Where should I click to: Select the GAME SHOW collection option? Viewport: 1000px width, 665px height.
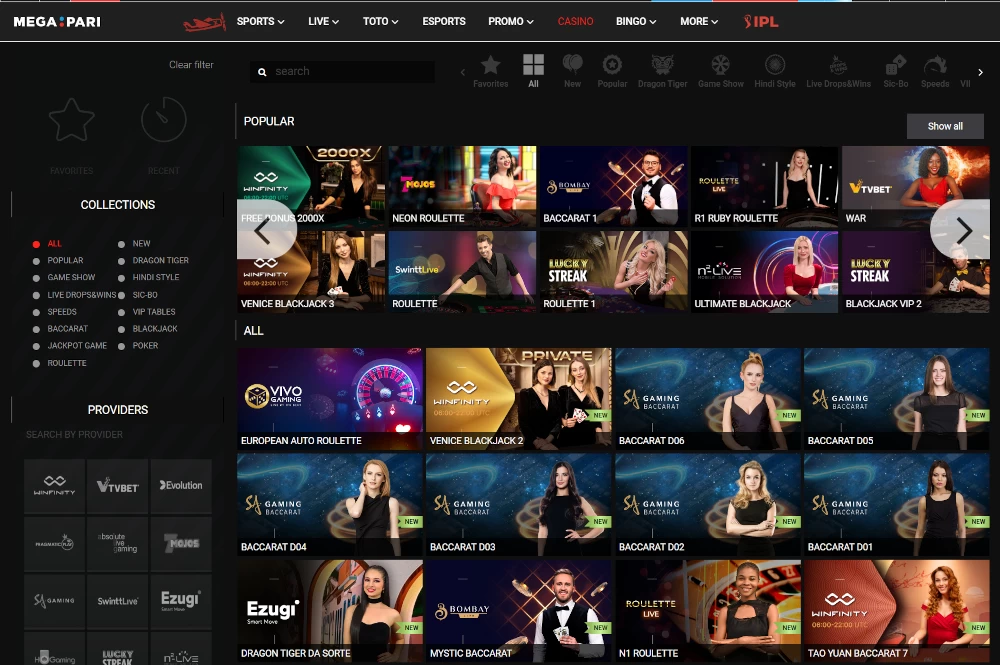tap(64, 277)
